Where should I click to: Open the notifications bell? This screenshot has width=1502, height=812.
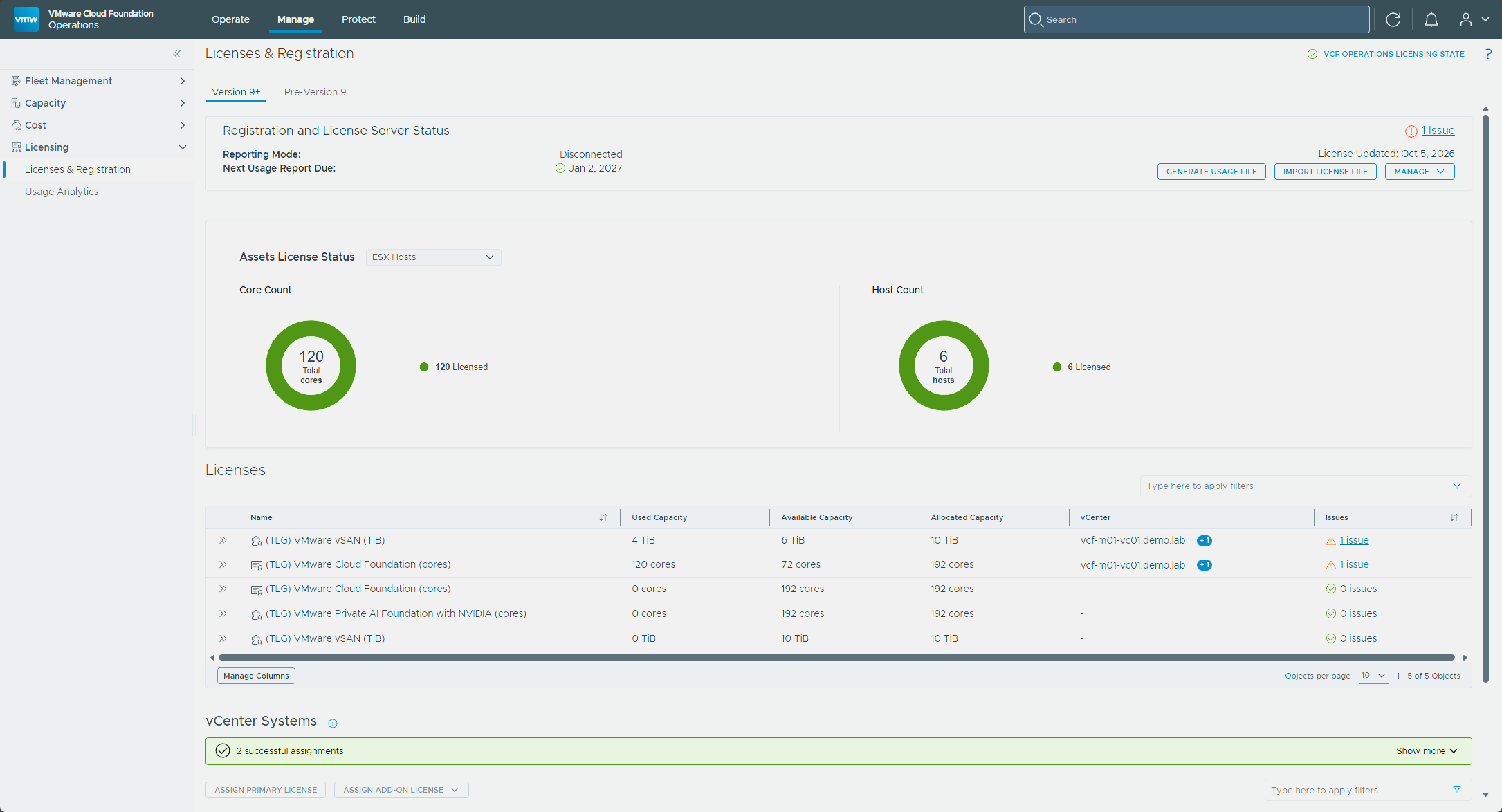point(1431,19)
